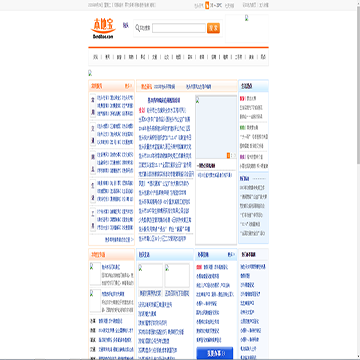Click the big blue button at the page bottom

pyautogui.click(x=215, y=353)
